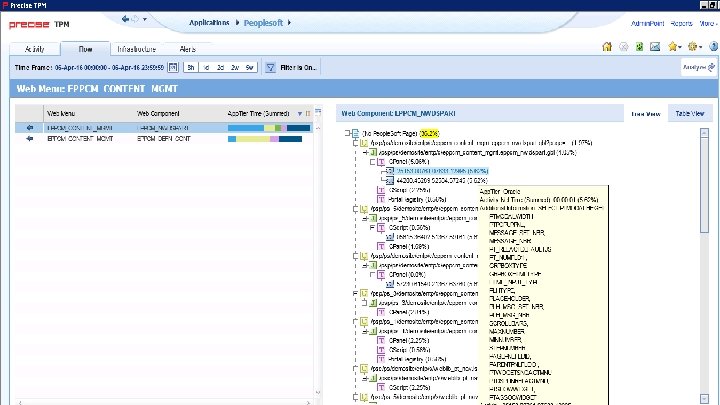Click the wide yellow bar segment in unselected row
This screenshot has height=405, width=720.
253,139
